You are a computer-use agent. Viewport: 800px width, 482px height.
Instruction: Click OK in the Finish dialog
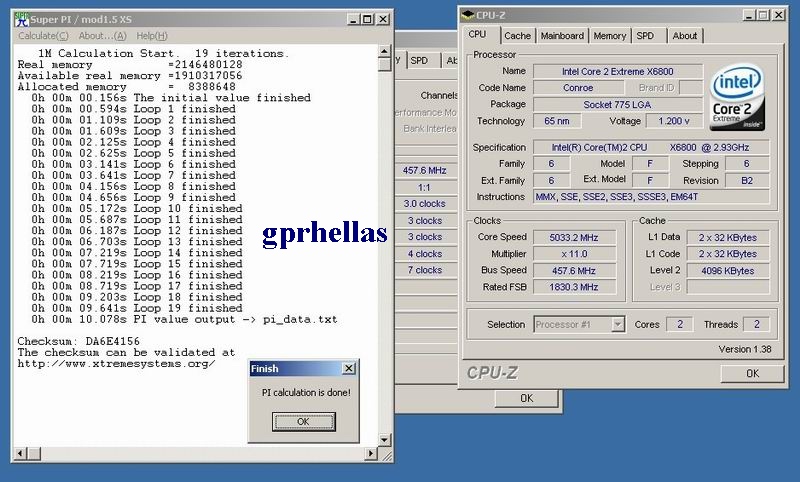tap(304, 422)
